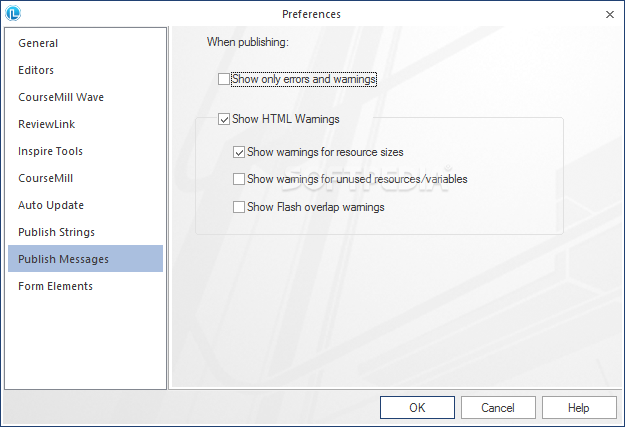Open Auto Update preferences
The width and height of the screenshot is (626, 428).
pyautogui.click(x=85, y=205)
